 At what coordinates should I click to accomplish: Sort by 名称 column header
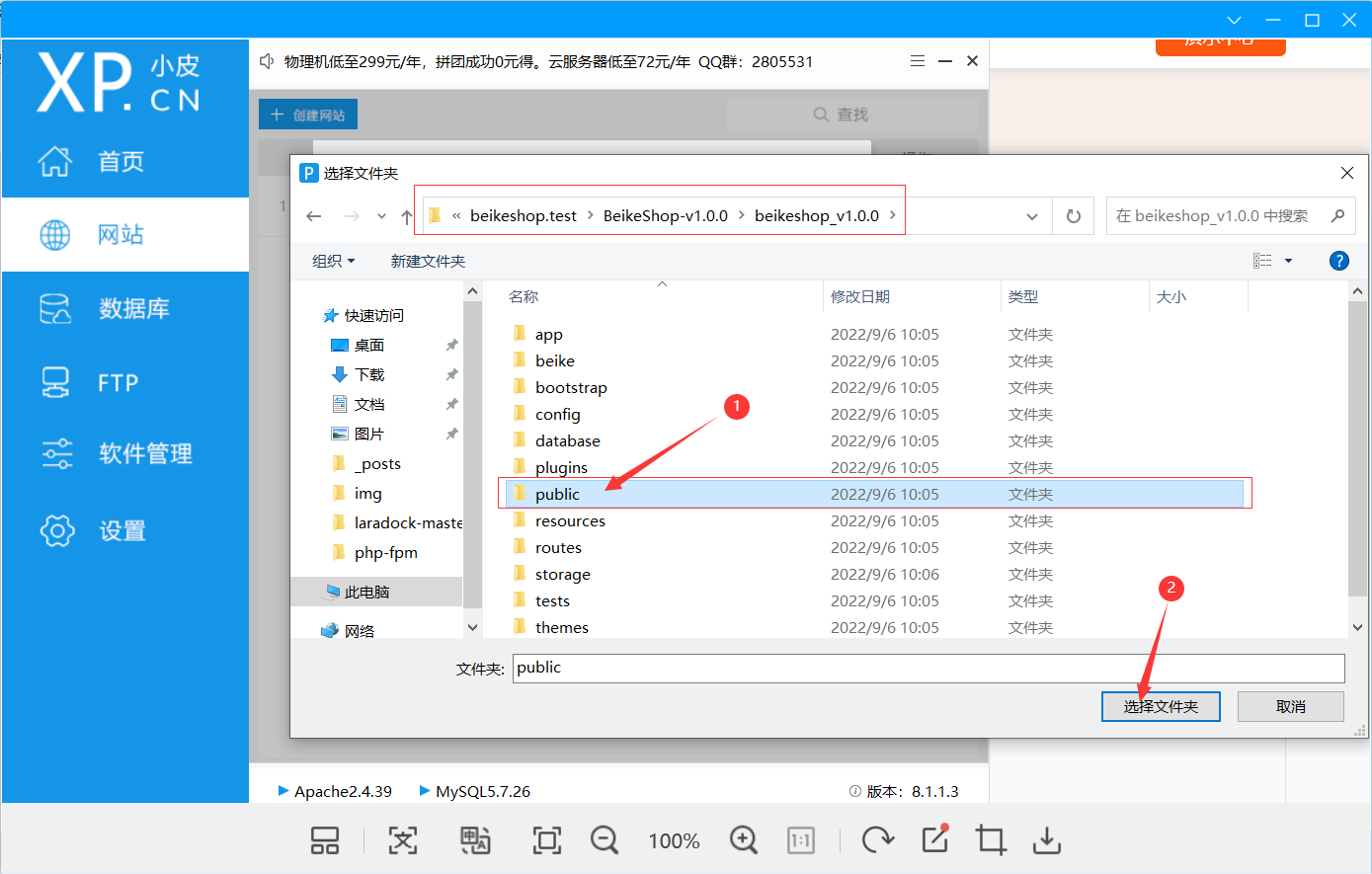pos(524,296)
